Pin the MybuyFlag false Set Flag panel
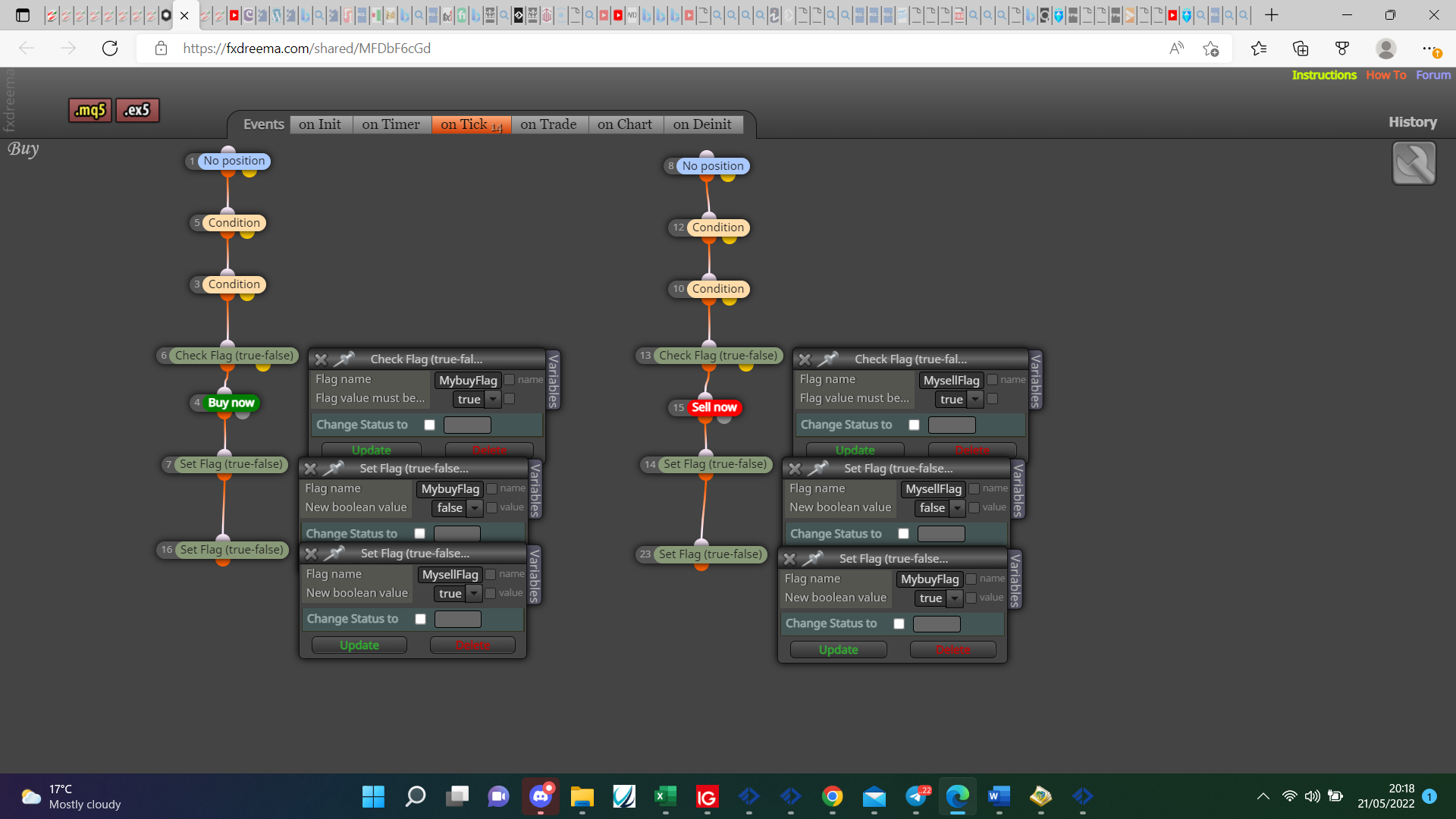1456x819 pixels. tap(334, 468)
